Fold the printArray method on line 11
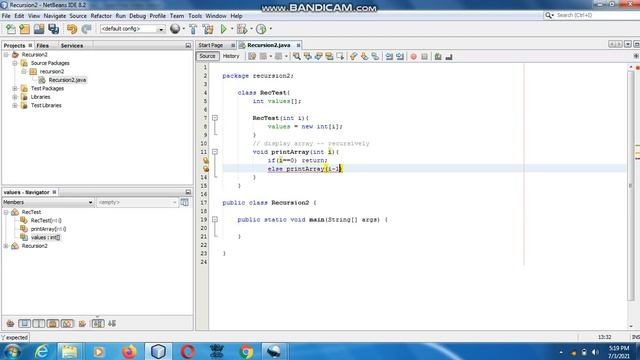The height and width of the screenshot is (360, 640). pyautogui.click(x=215, y=152)
